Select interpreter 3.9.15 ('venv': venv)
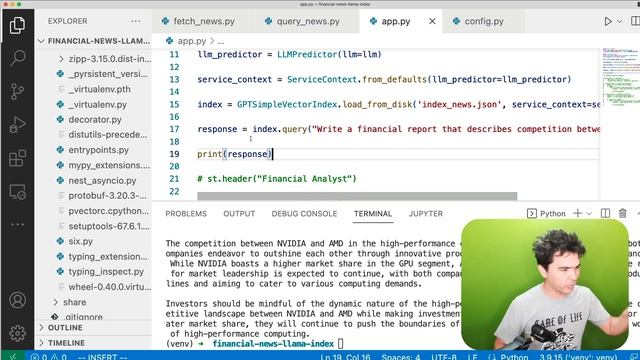 point(578,357)
